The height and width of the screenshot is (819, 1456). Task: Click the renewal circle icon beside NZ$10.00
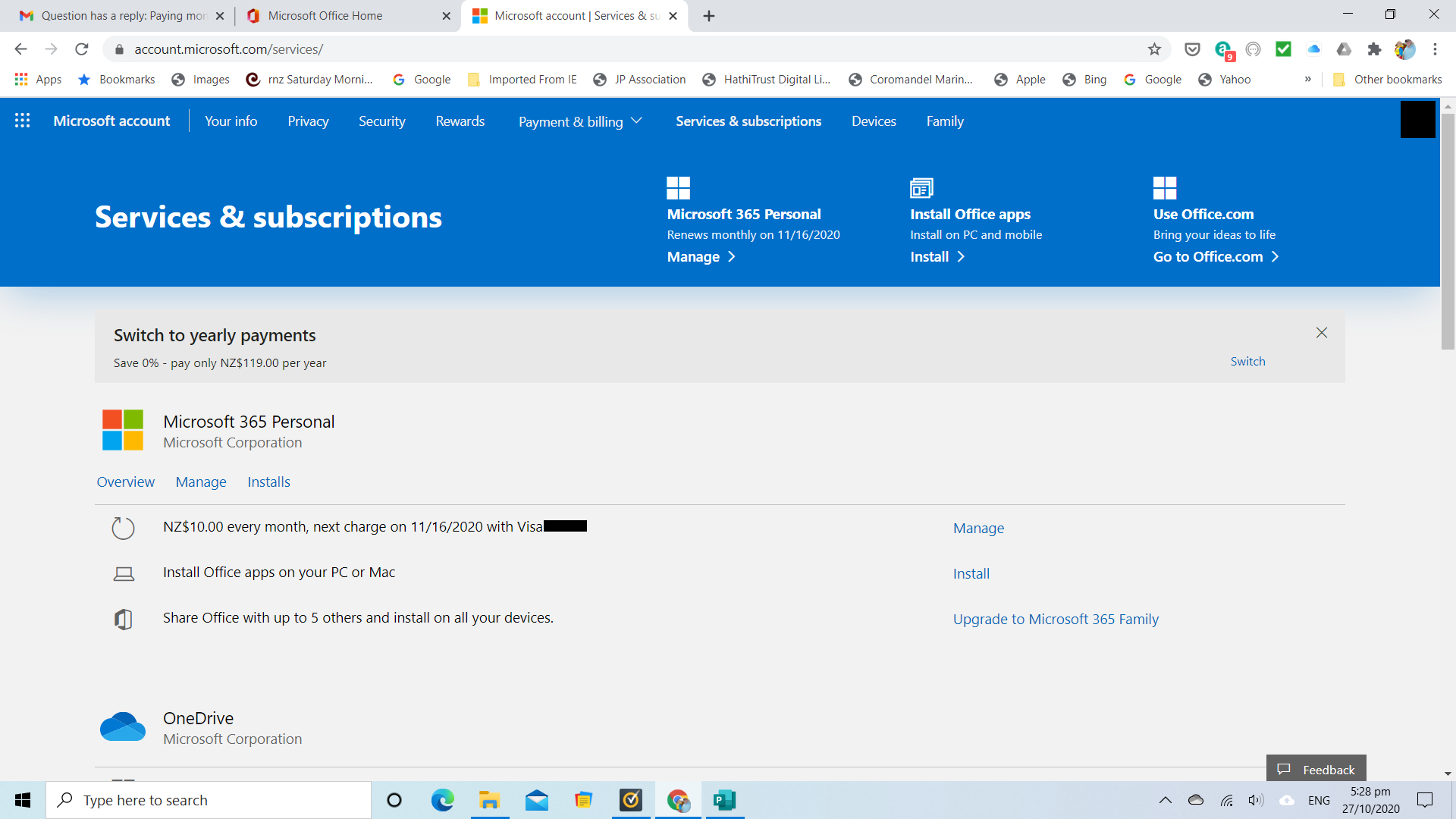pyautogui.click(x=123, y=528)
